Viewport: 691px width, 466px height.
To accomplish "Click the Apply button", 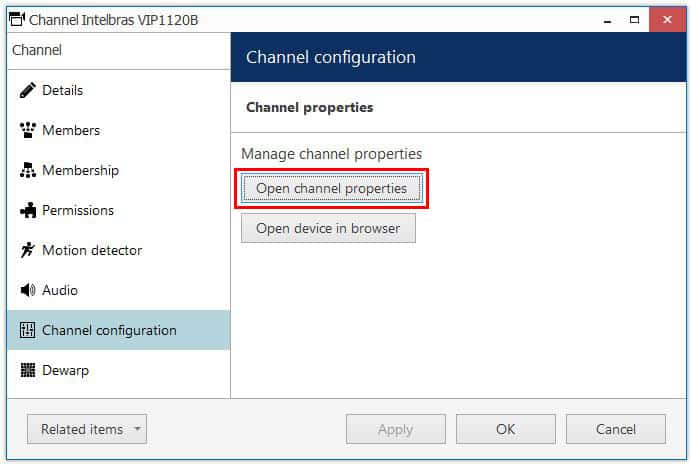I will pos(395,430).
